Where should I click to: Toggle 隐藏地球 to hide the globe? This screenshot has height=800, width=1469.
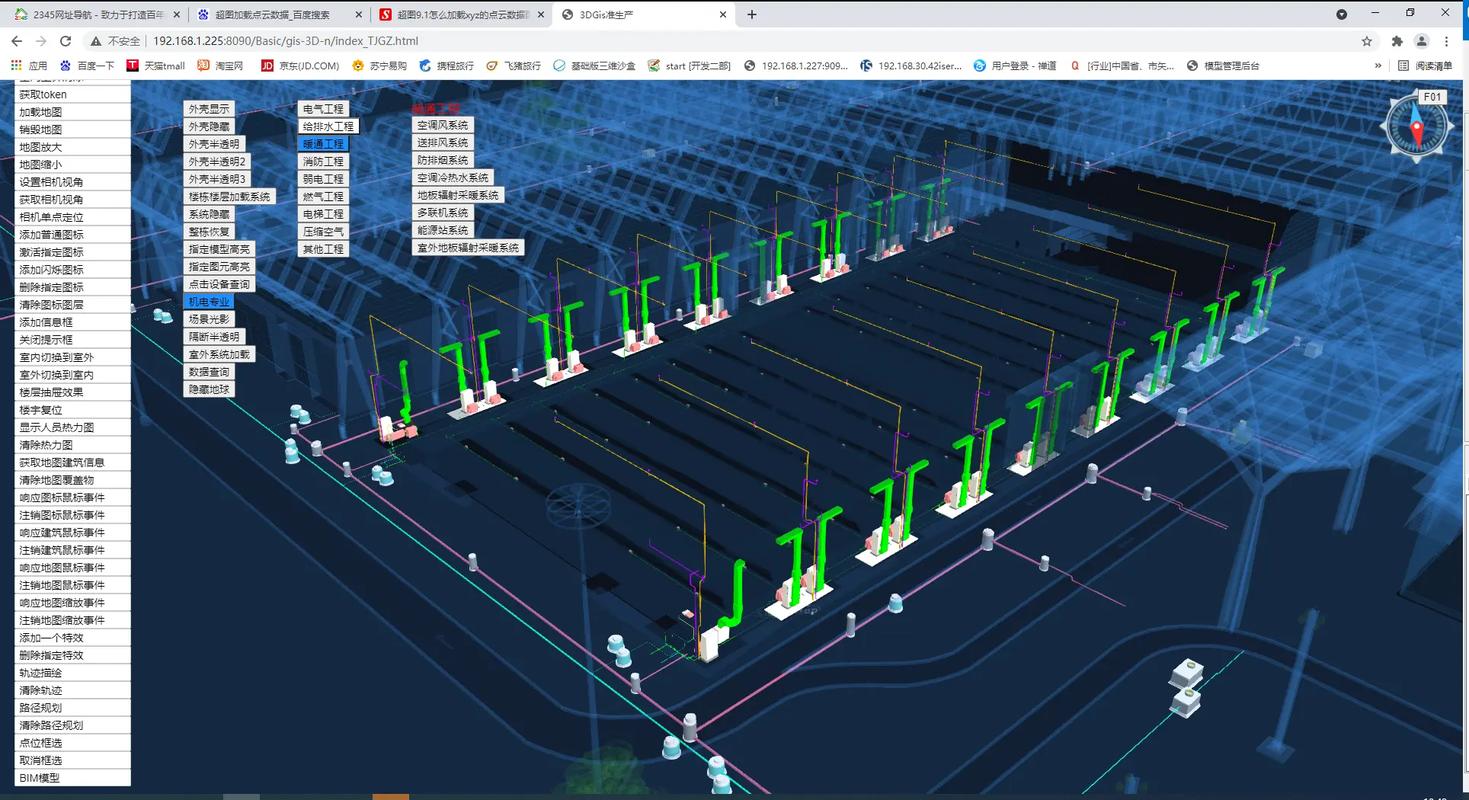(x=208, y=388)
